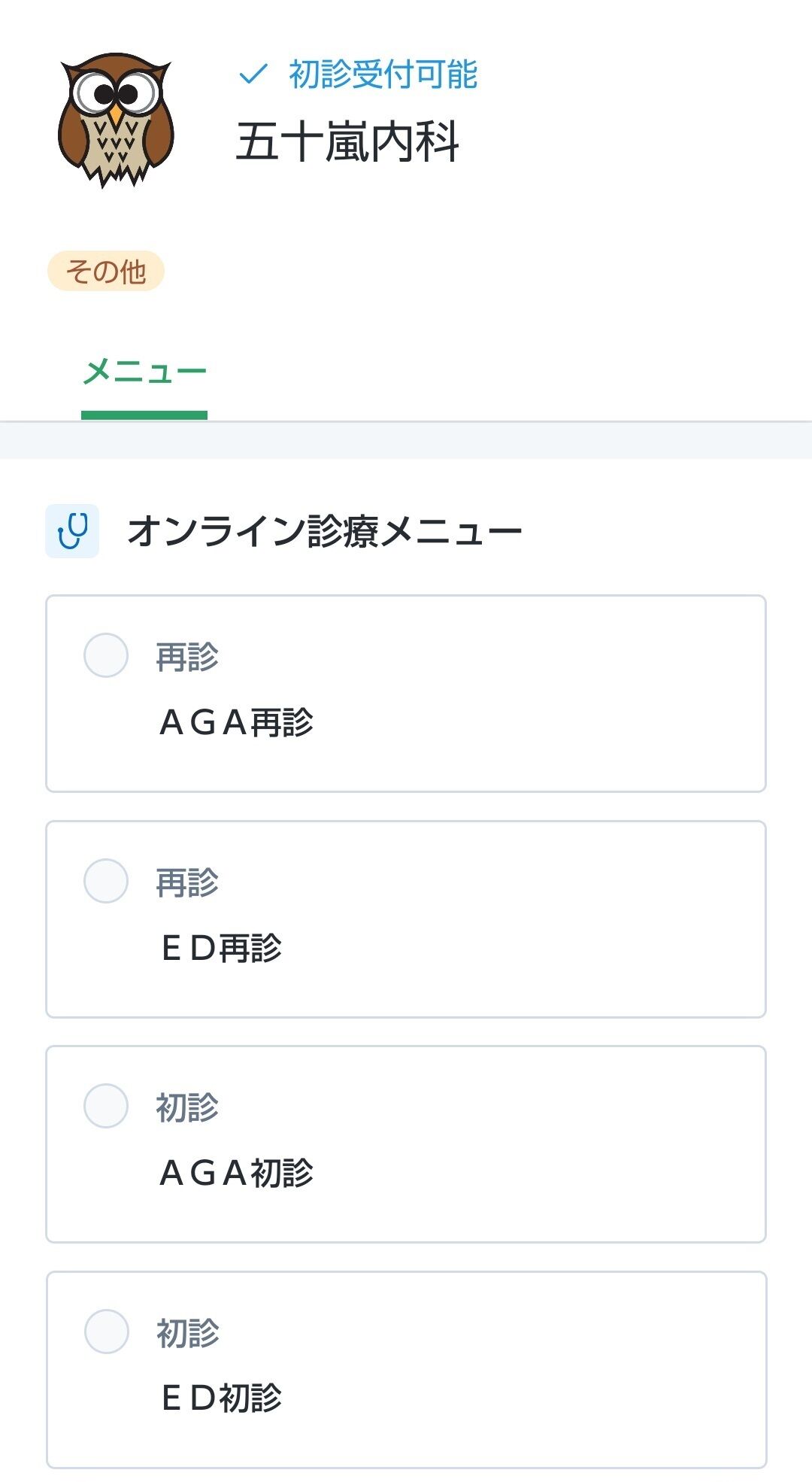Click the オンライン診療メニュー heading
Viewport: 812px width, 1482px height.
[324, 531]
